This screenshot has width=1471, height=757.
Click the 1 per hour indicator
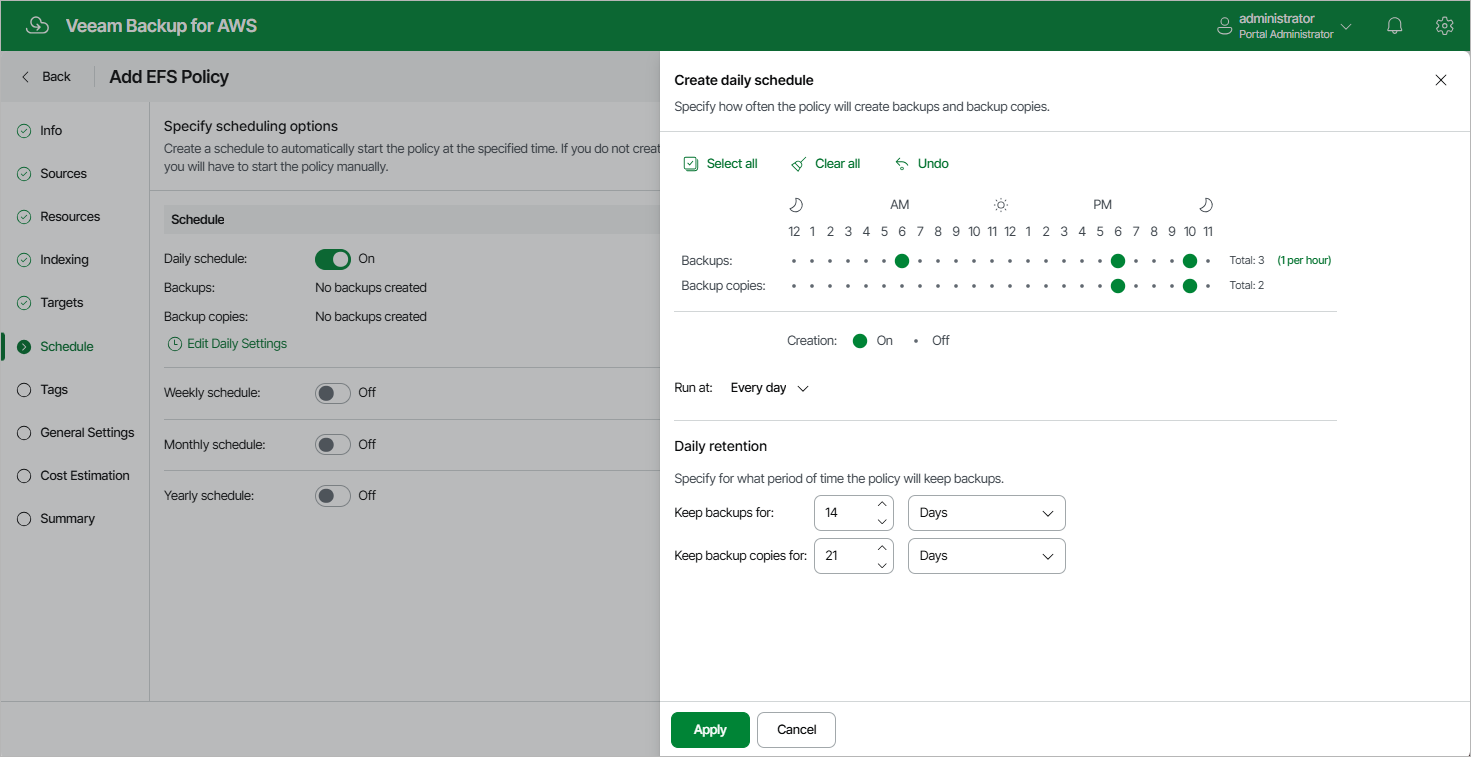tap(1304, 261)
